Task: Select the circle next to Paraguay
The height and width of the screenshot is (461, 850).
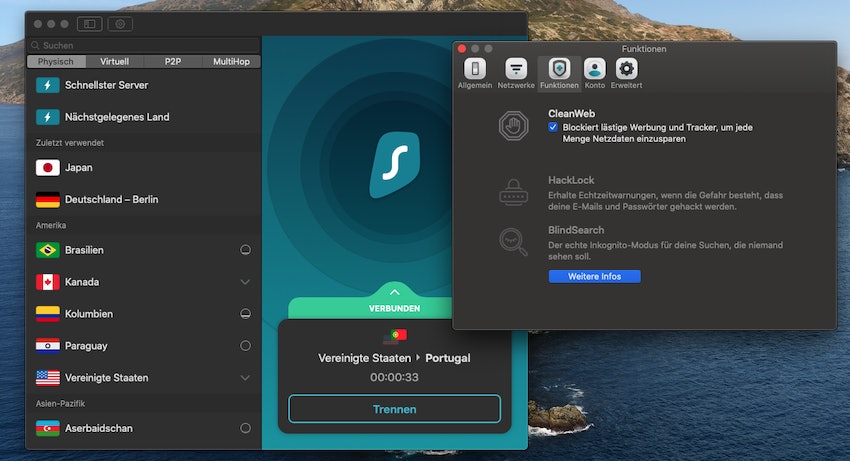Action: [245, 346]
